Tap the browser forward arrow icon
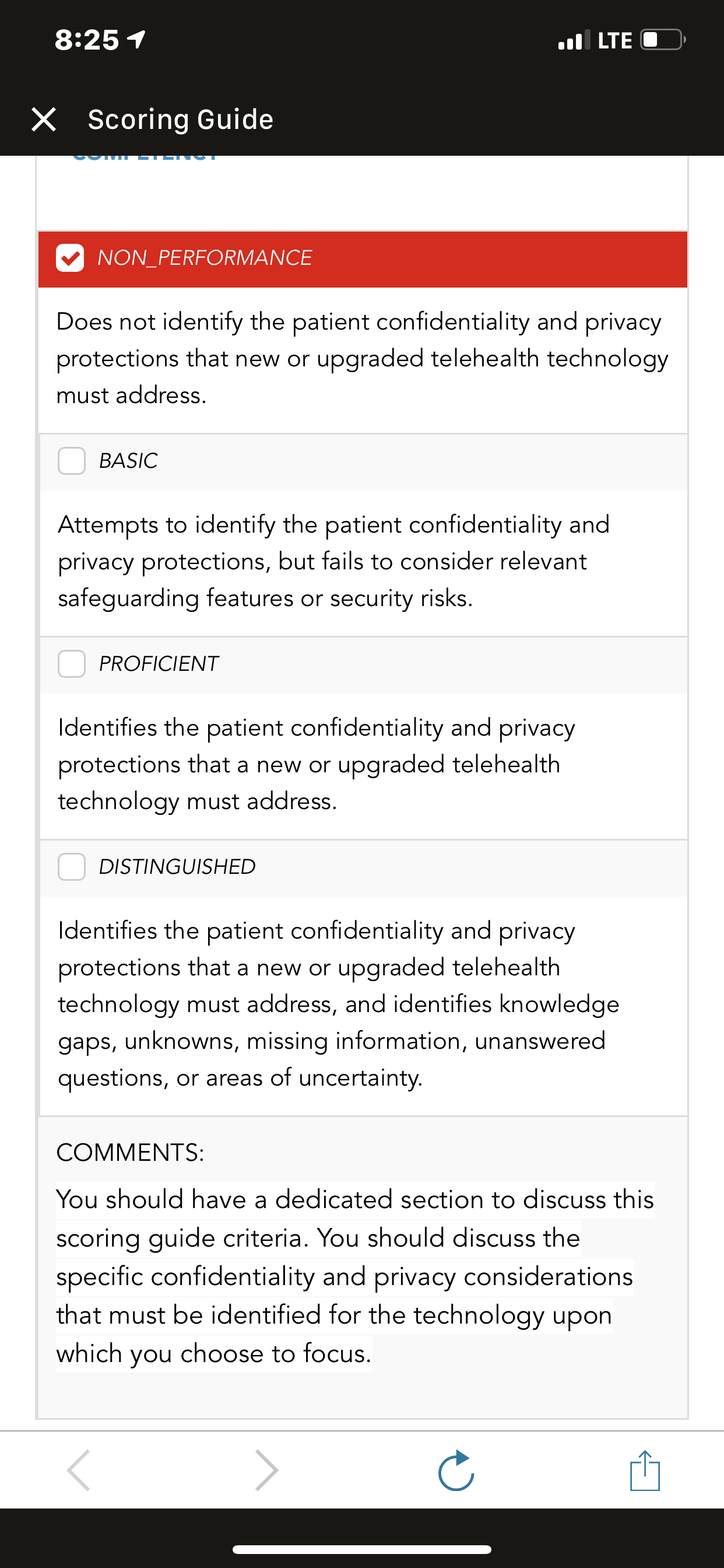Screen dimensions: 724x1568 click(266, 1470)
